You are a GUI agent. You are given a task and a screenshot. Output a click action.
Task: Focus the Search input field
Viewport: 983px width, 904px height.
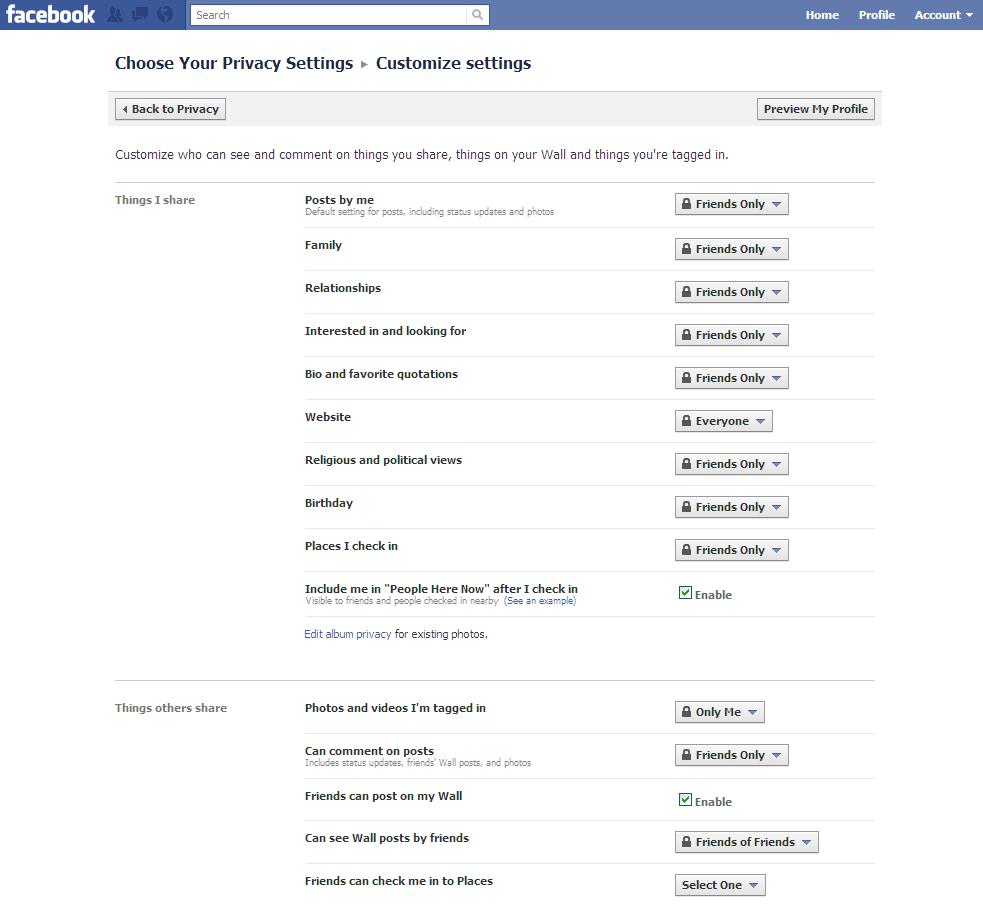(329, 14)
